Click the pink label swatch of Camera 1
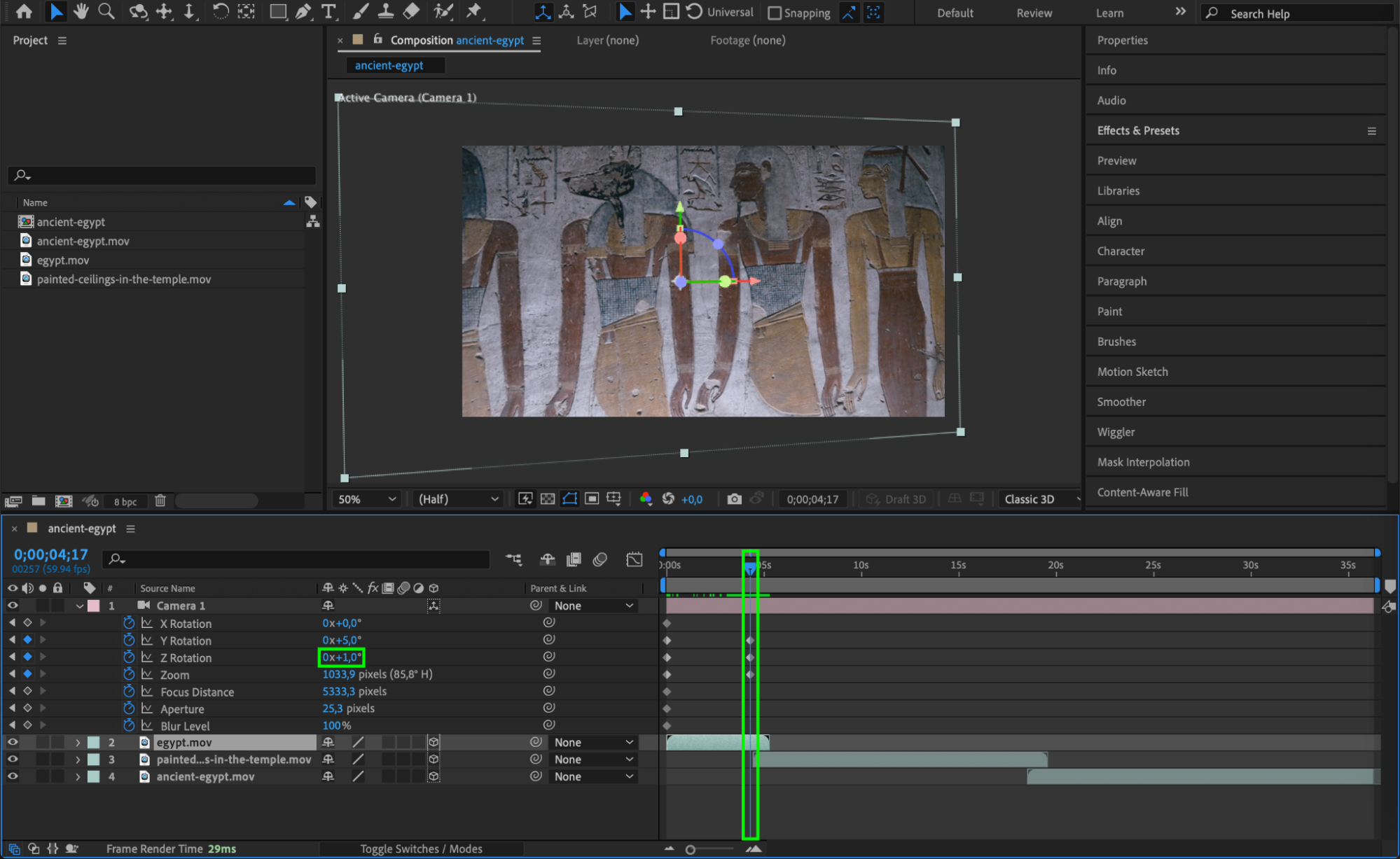This screenshot has height=859, width=1400. pos(93,606)
